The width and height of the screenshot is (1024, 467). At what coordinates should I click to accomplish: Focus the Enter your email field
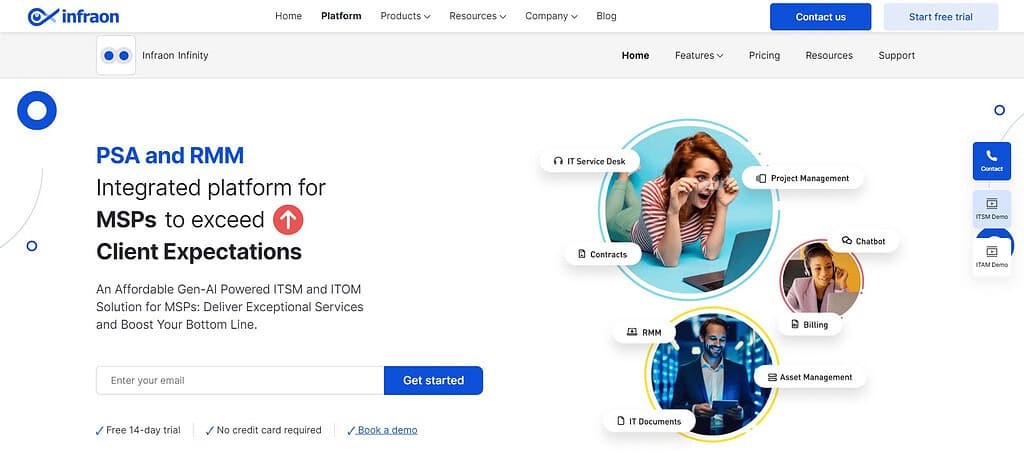coord(240,380)
